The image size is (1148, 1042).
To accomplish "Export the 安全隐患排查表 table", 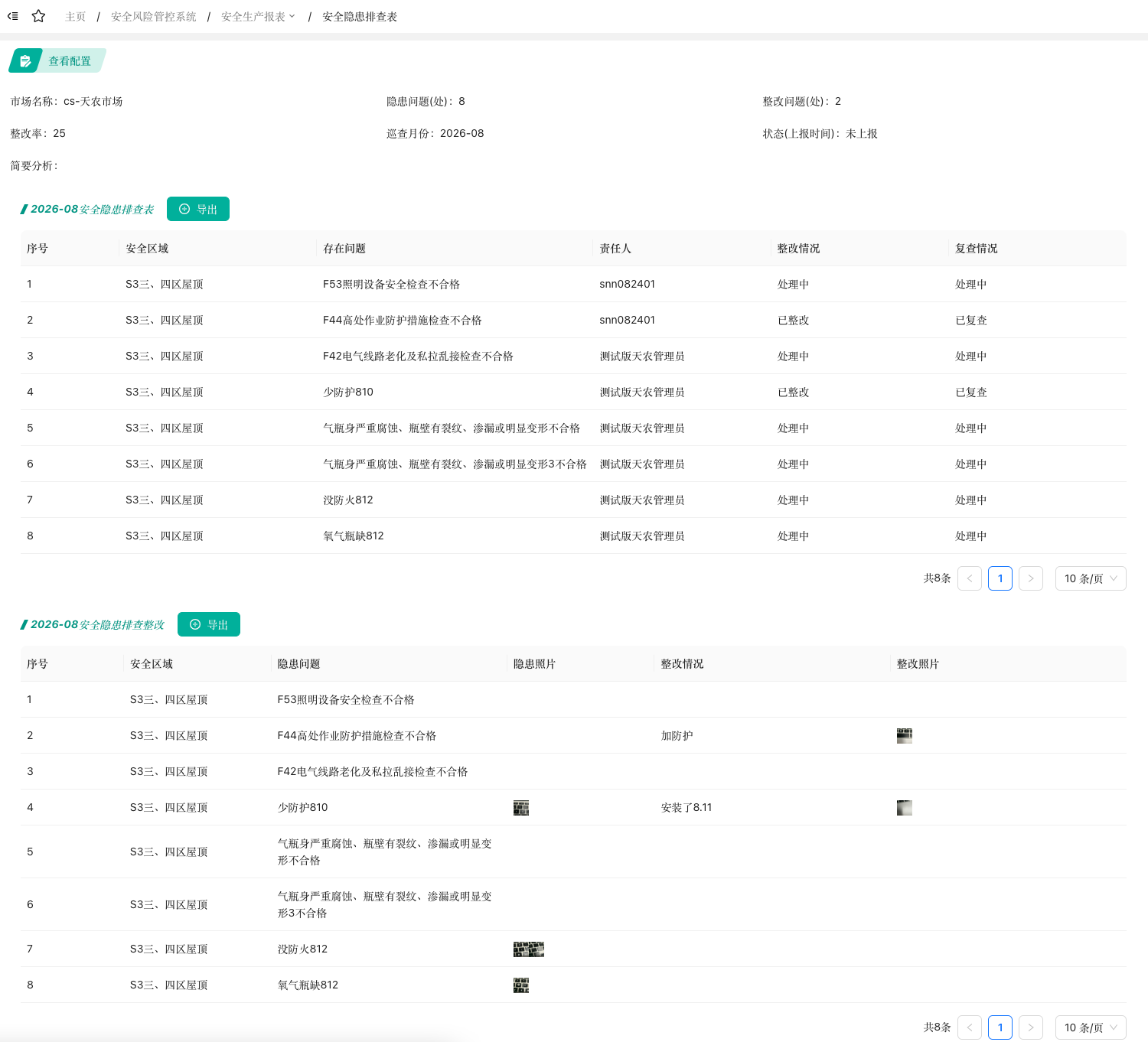I will tap(198, 209).
